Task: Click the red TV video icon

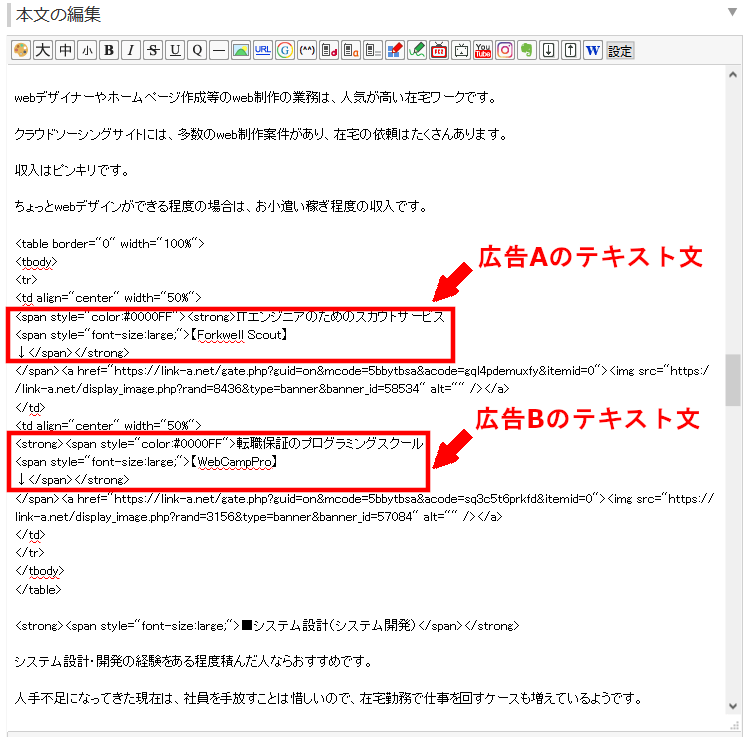Action: 439,50
